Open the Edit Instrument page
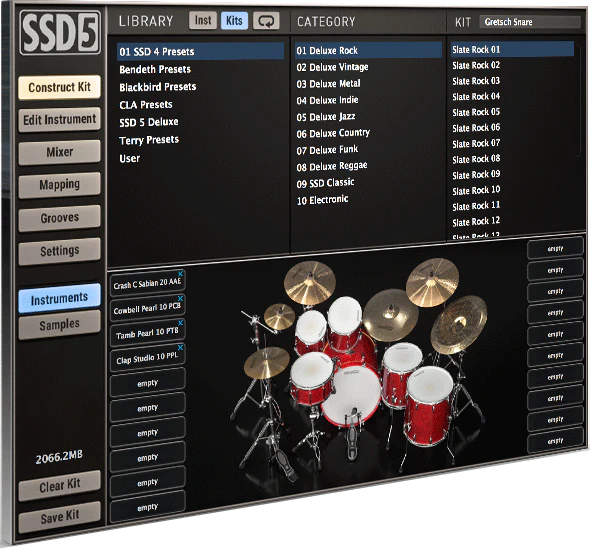Screen dimensions: 590x549 click(x=59, y=120)
